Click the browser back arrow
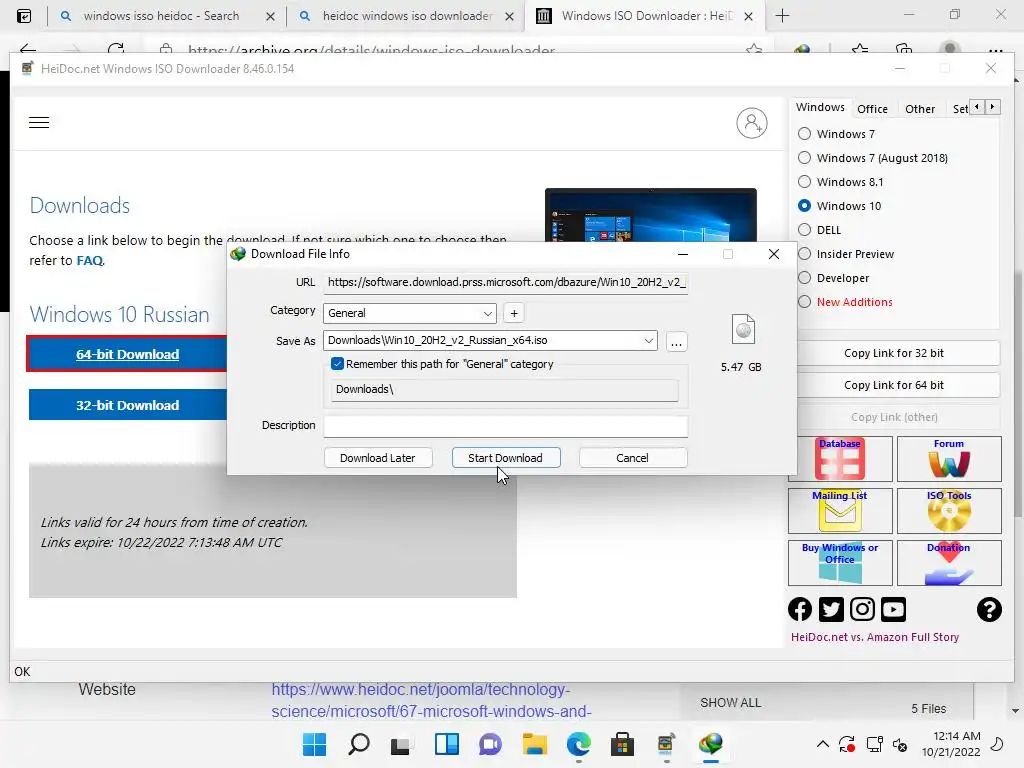The height and width of the screenshot is (768, 1024). [x=27, y=49]
